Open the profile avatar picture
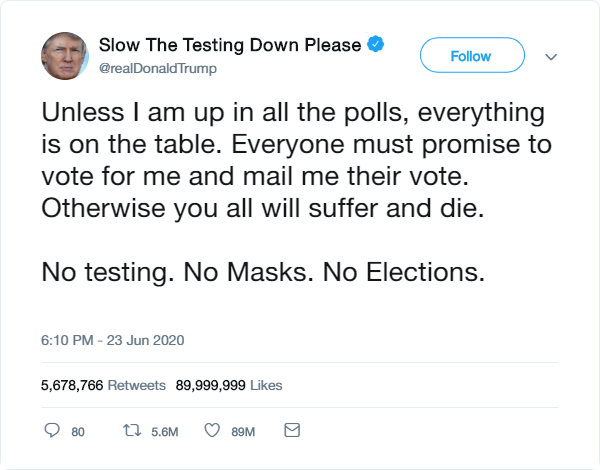This screenshot has height=470, width=600. [x=66, y=56]
